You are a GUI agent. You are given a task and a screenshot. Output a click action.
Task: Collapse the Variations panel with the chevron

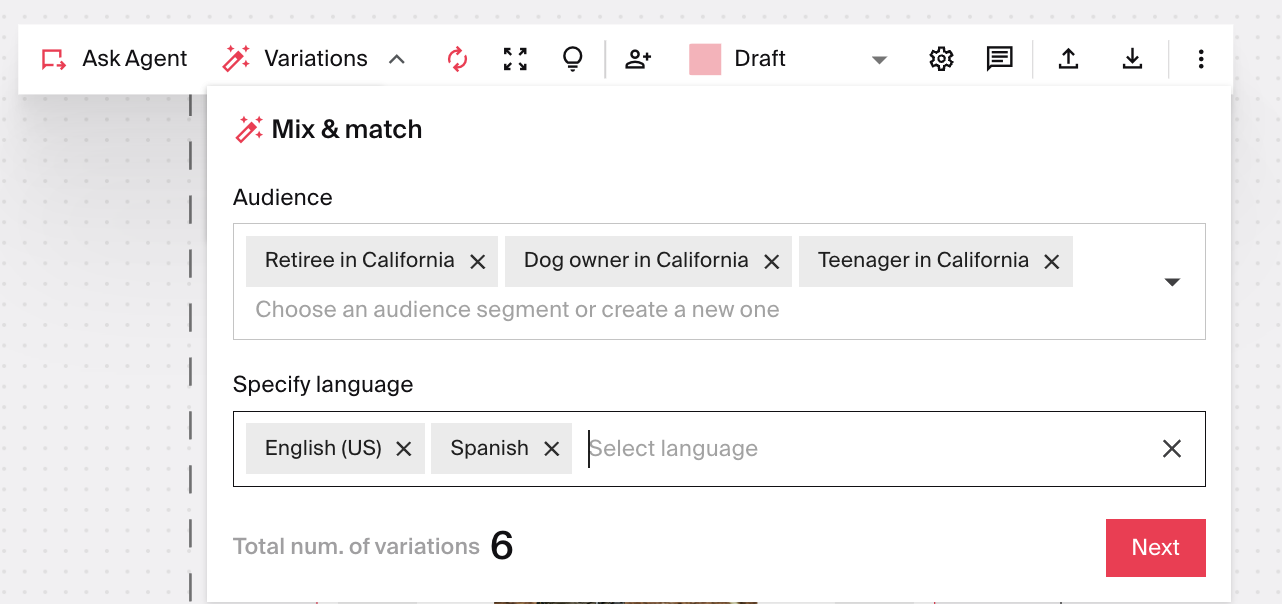397,58
